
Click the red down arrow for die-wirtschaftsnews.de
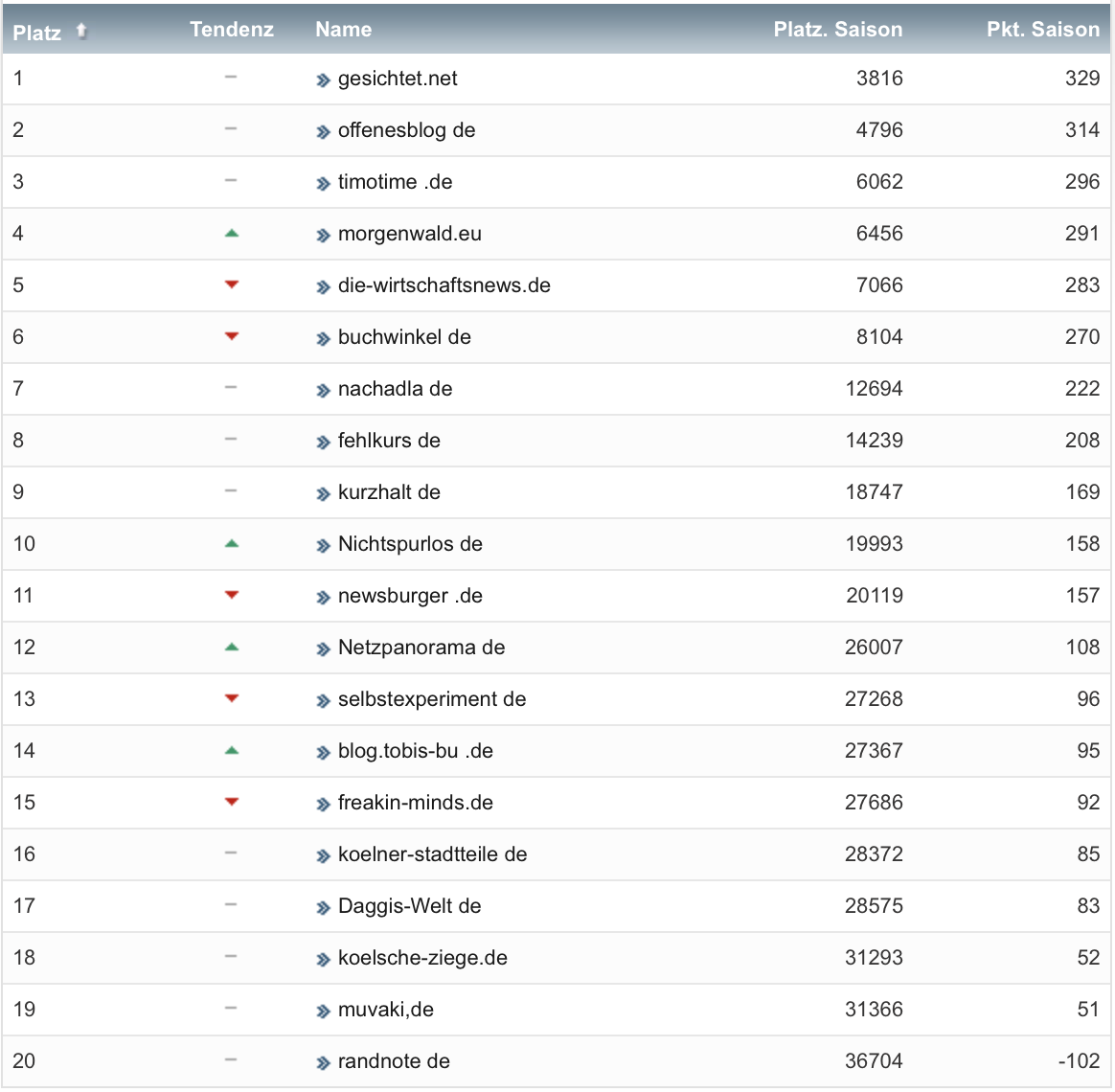coord(231,284)
